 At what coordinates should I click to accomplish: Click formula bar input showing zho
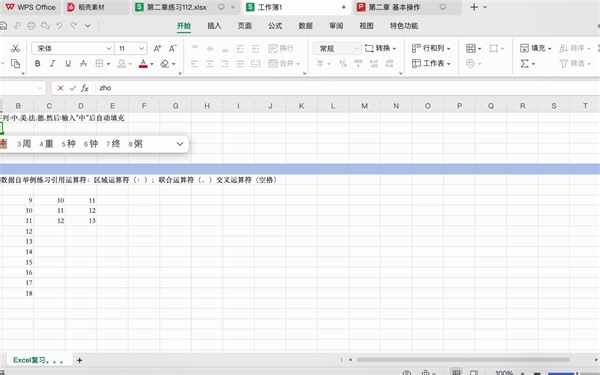[347, 88]
